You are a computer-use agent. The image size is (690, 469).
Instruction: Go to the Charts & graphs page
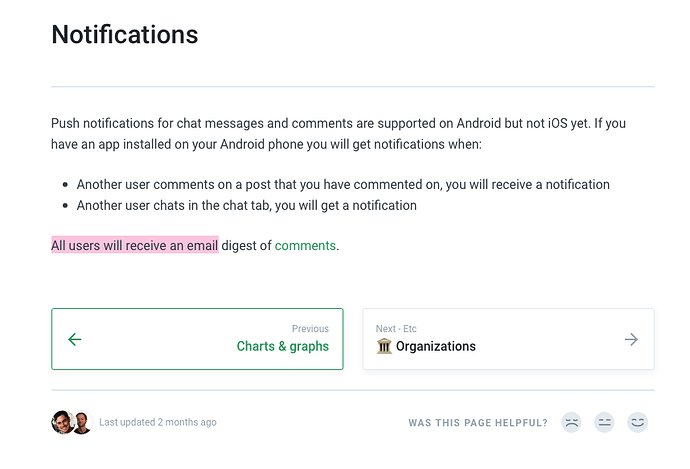282,346
